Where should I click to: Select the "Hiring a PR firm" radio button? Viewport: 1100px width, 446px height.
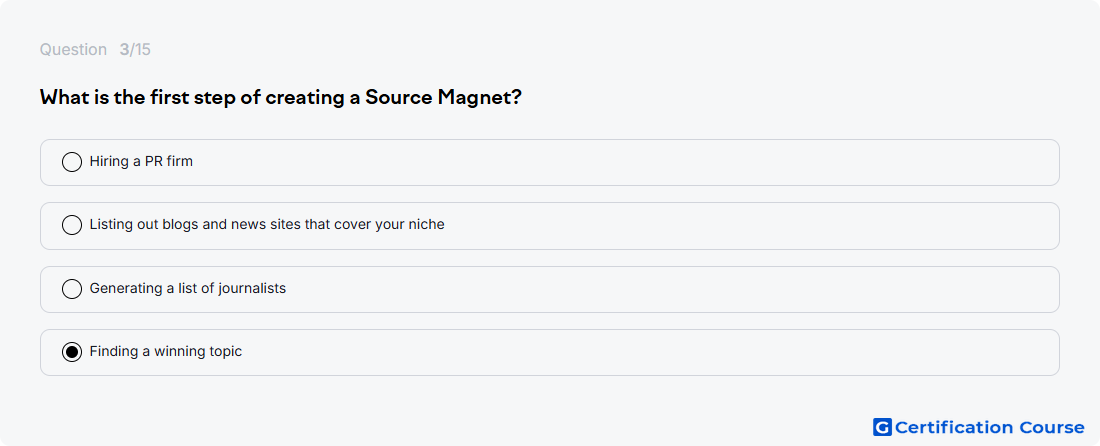pos(72,162)
